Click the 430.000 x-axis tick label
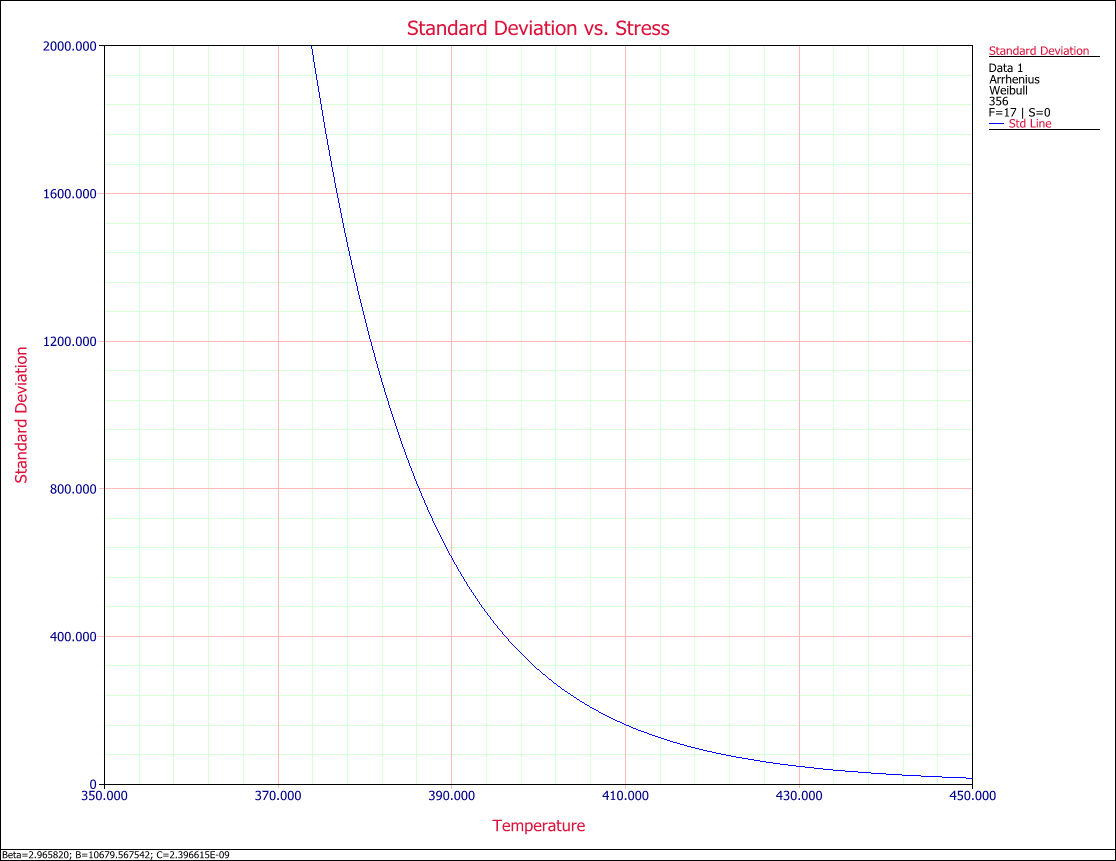This screenshot has width=1116, height=861. pos(798,797)
